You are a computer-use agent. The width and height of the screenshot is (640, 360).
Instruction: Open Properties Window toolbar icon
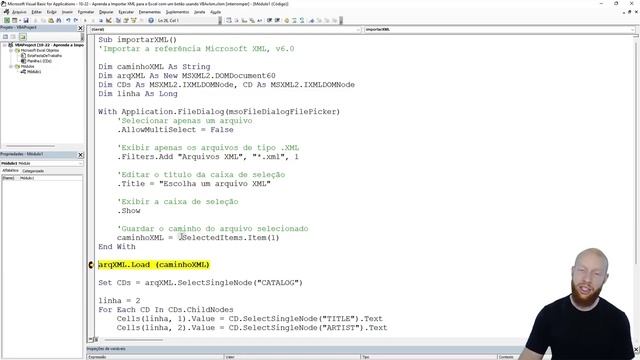pyautogui.click(x=126, y=20)
